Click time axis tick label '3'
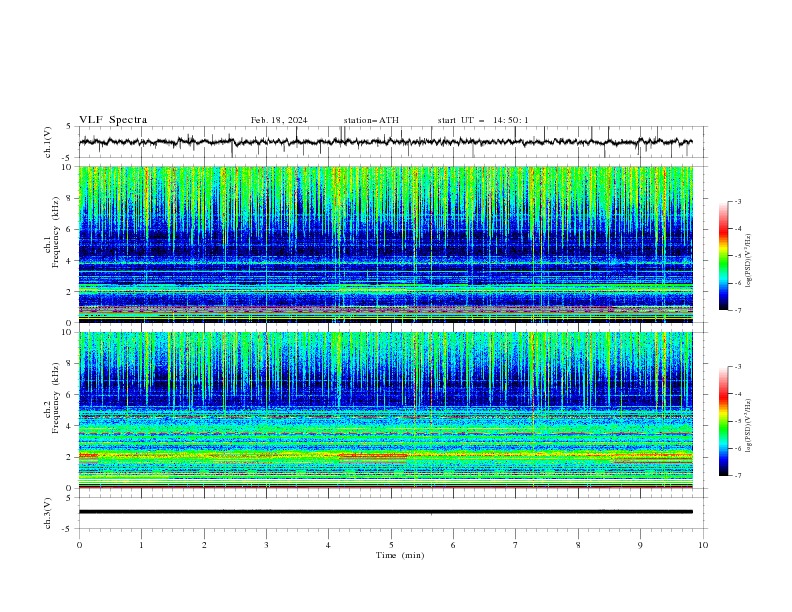The width and height of the screenshot is (792, 612). coord(266,545)
